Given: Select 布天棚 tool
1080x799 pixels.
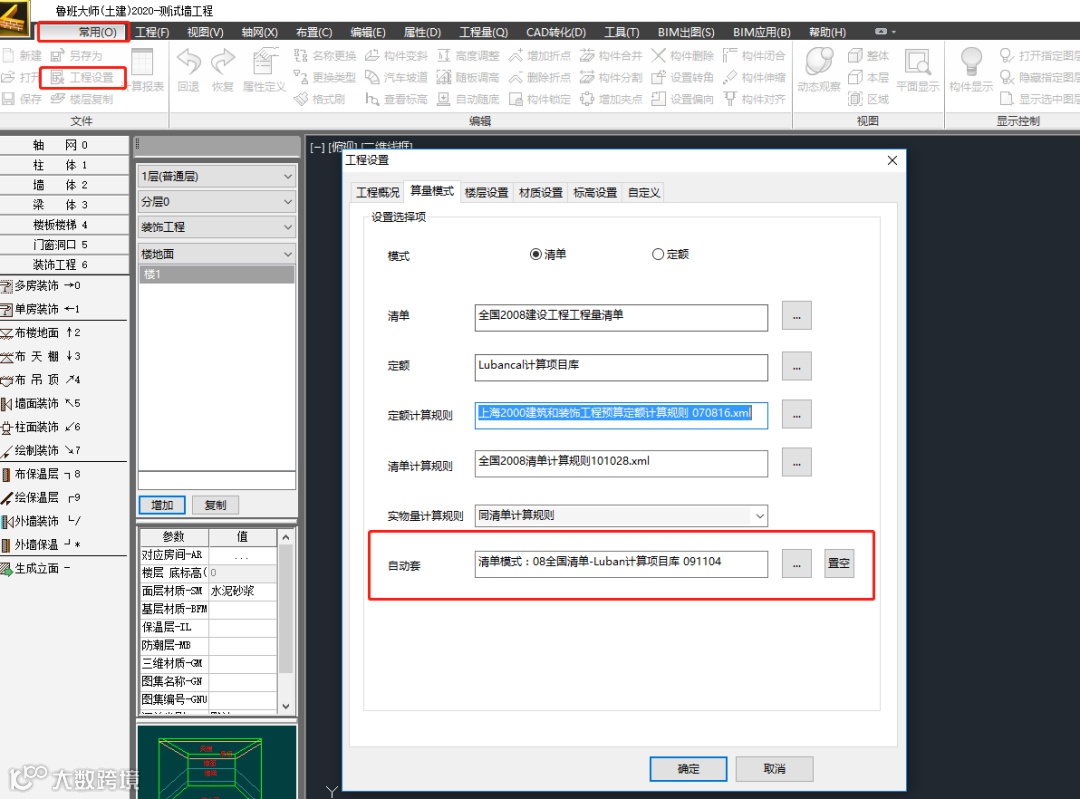Looking at the screenshot, I should click(x=41, y=356).
